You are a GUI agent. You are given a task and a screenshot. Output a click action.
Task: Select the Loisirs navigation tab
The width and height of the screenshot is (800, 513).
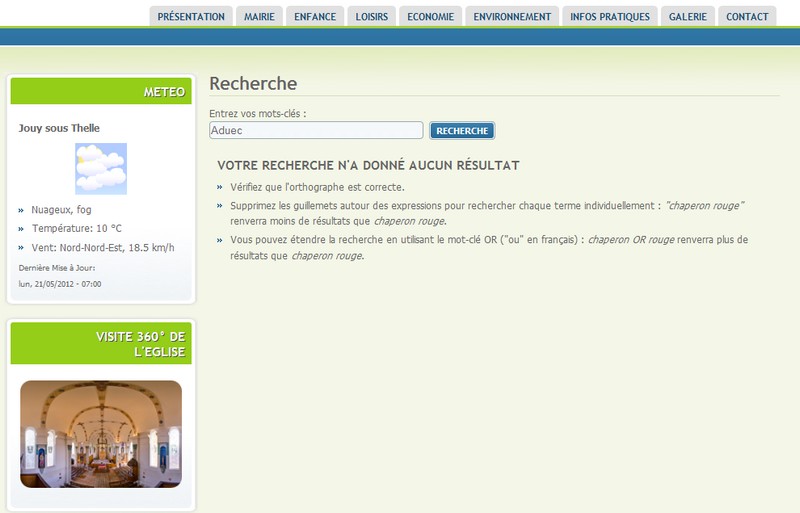(x=371, y=16)
